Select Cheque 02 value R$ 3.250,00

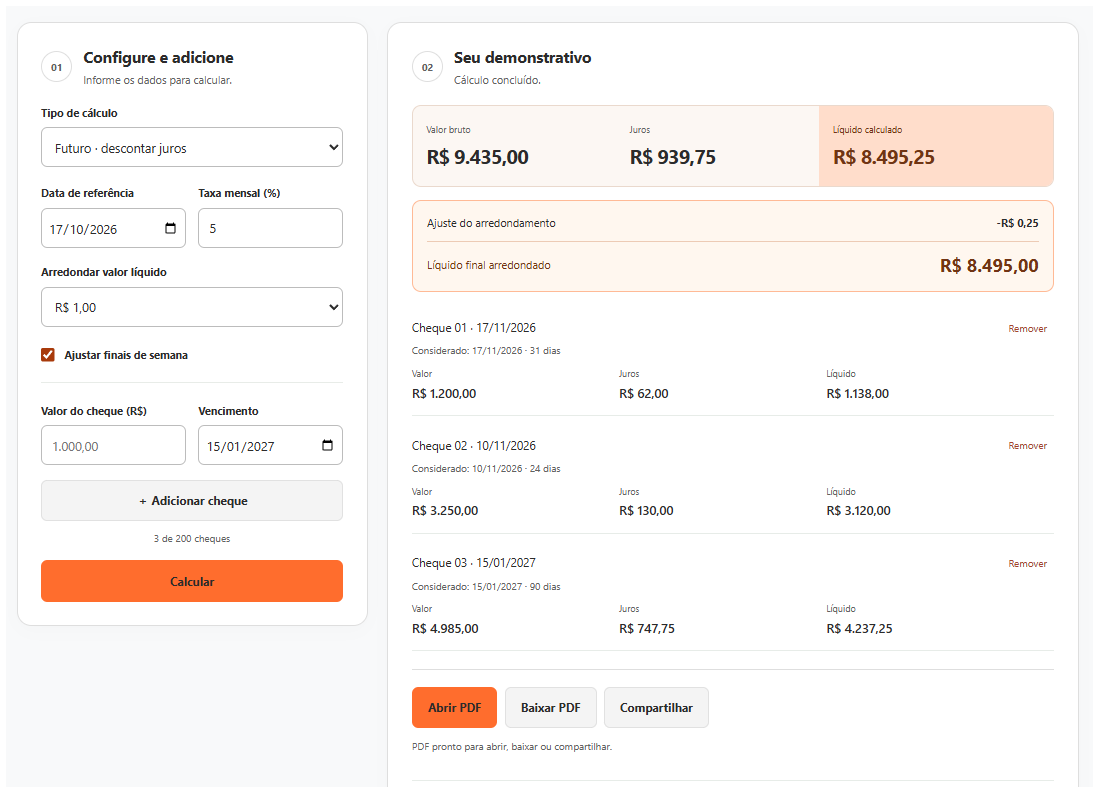(445, 511)
